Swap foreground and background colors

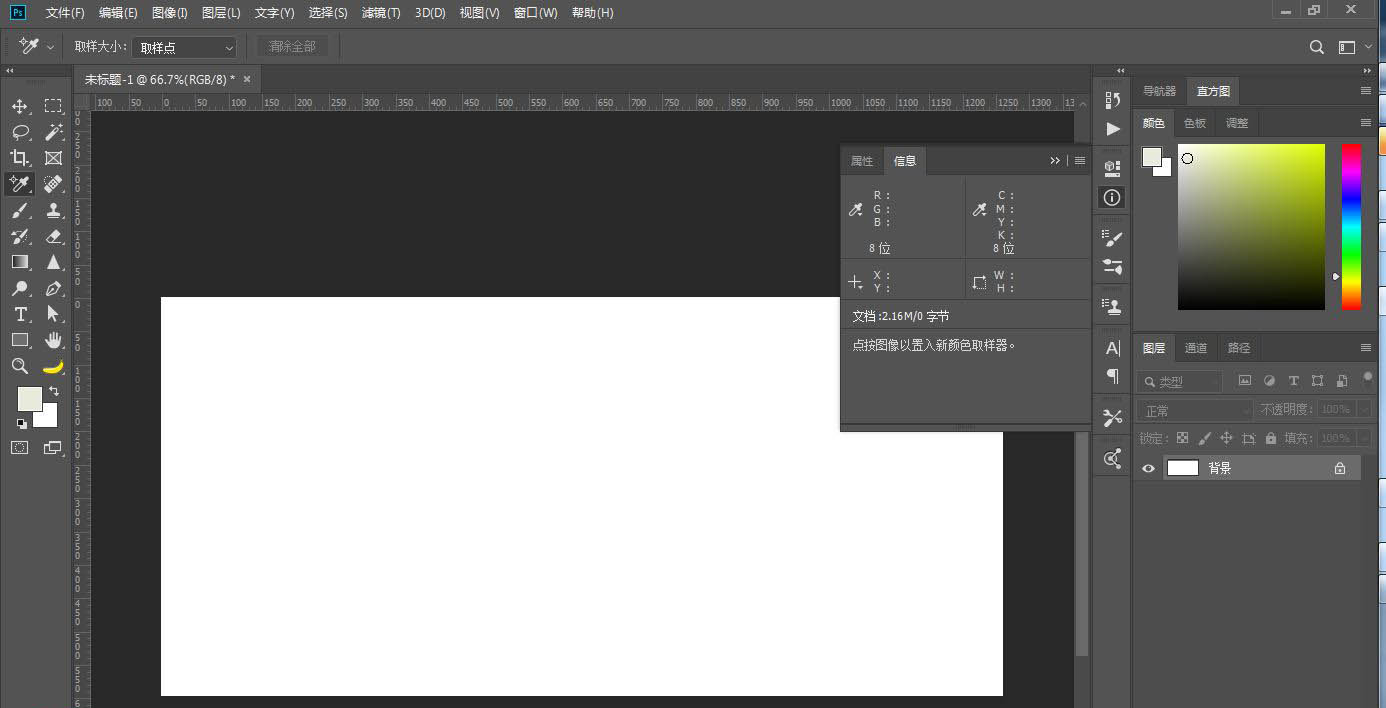pos(54,390)
